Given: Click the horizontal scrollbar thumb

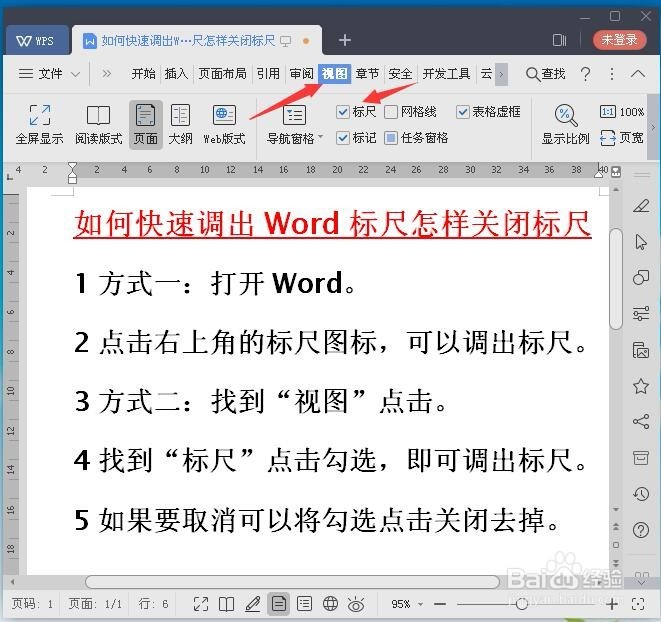Looking at the screenshot, I should [292, 582].
